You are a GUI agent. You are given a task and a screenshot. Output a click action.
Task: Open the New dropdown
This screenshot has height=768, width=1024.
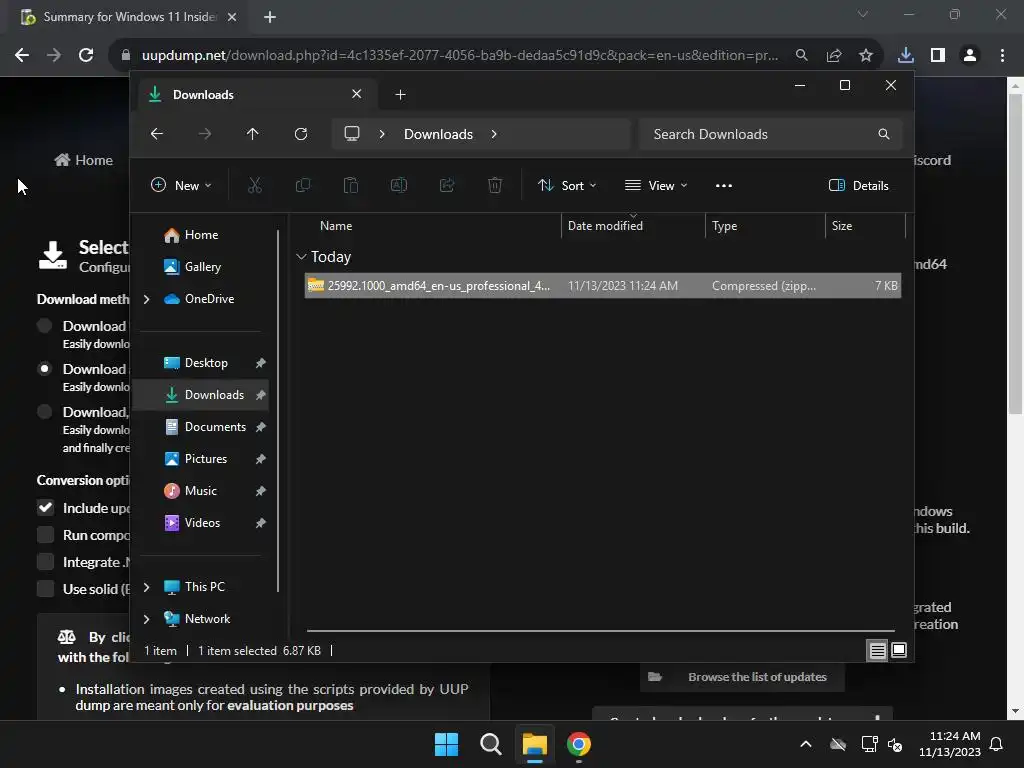click(x=181, y=185)
